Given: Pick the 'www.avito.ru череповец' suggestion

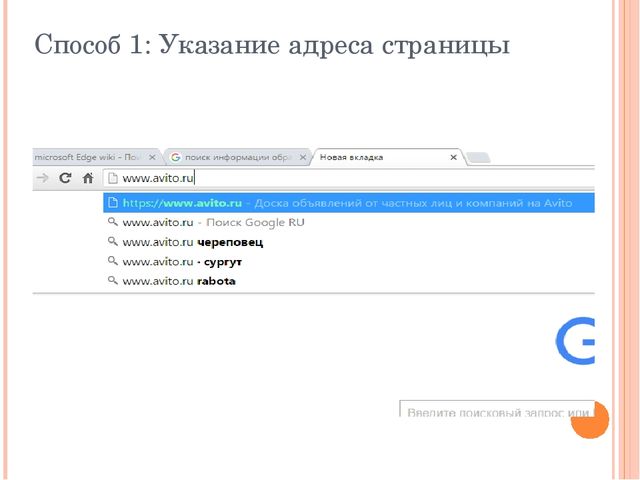Looking at the screenshot, I should click(349, 242).
